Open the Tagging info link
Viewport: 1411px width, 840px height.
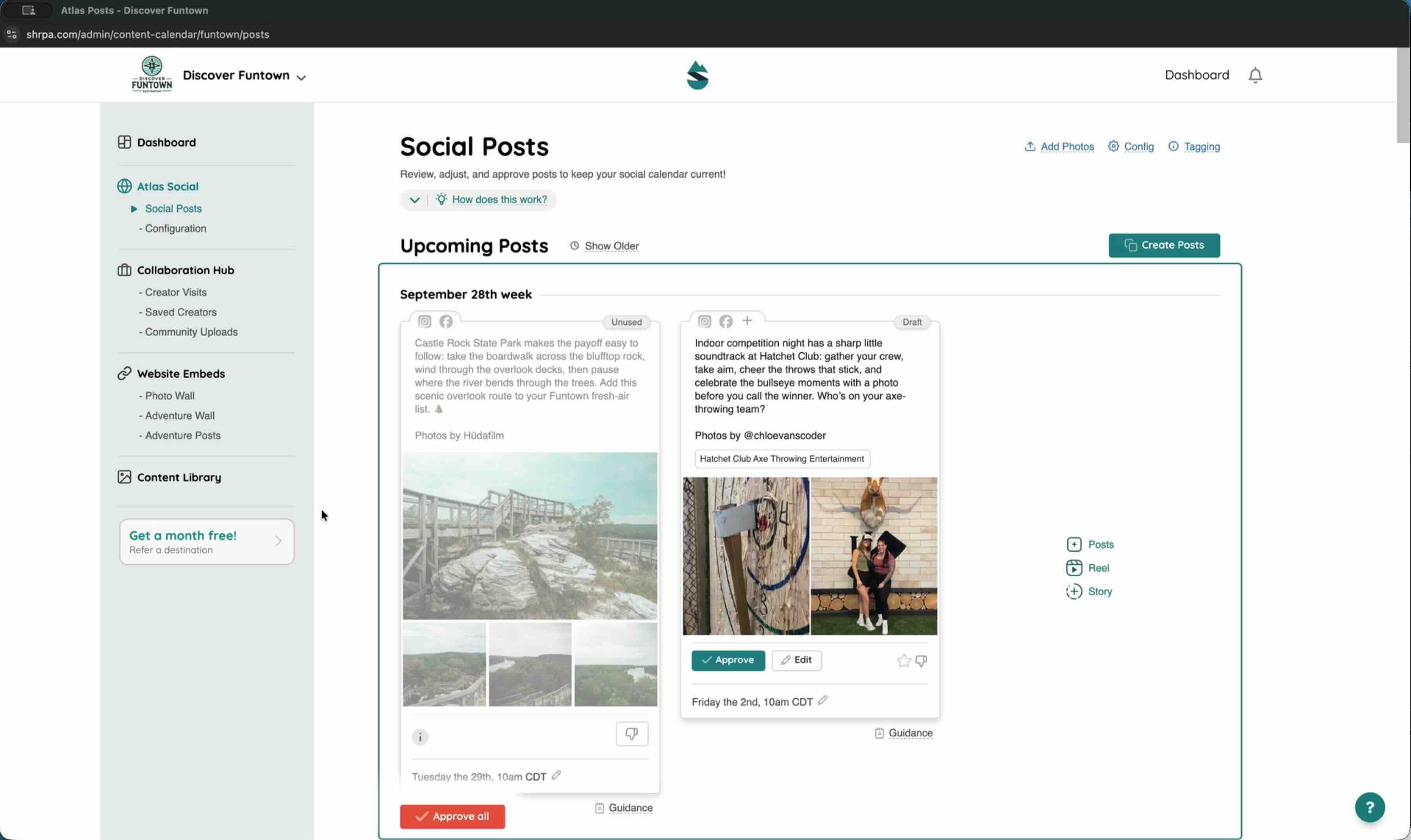pos(1194,146)
